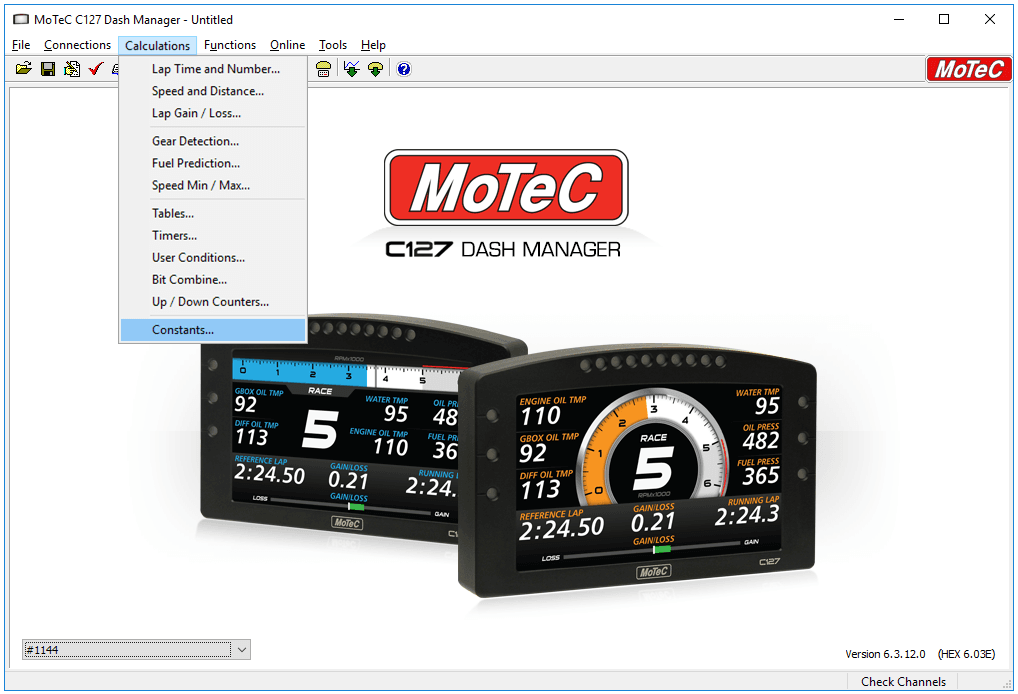The height and width of the screenshot is (694, 1018).
Task: Click the #1144 serial number field
Action: click(128, 649)
